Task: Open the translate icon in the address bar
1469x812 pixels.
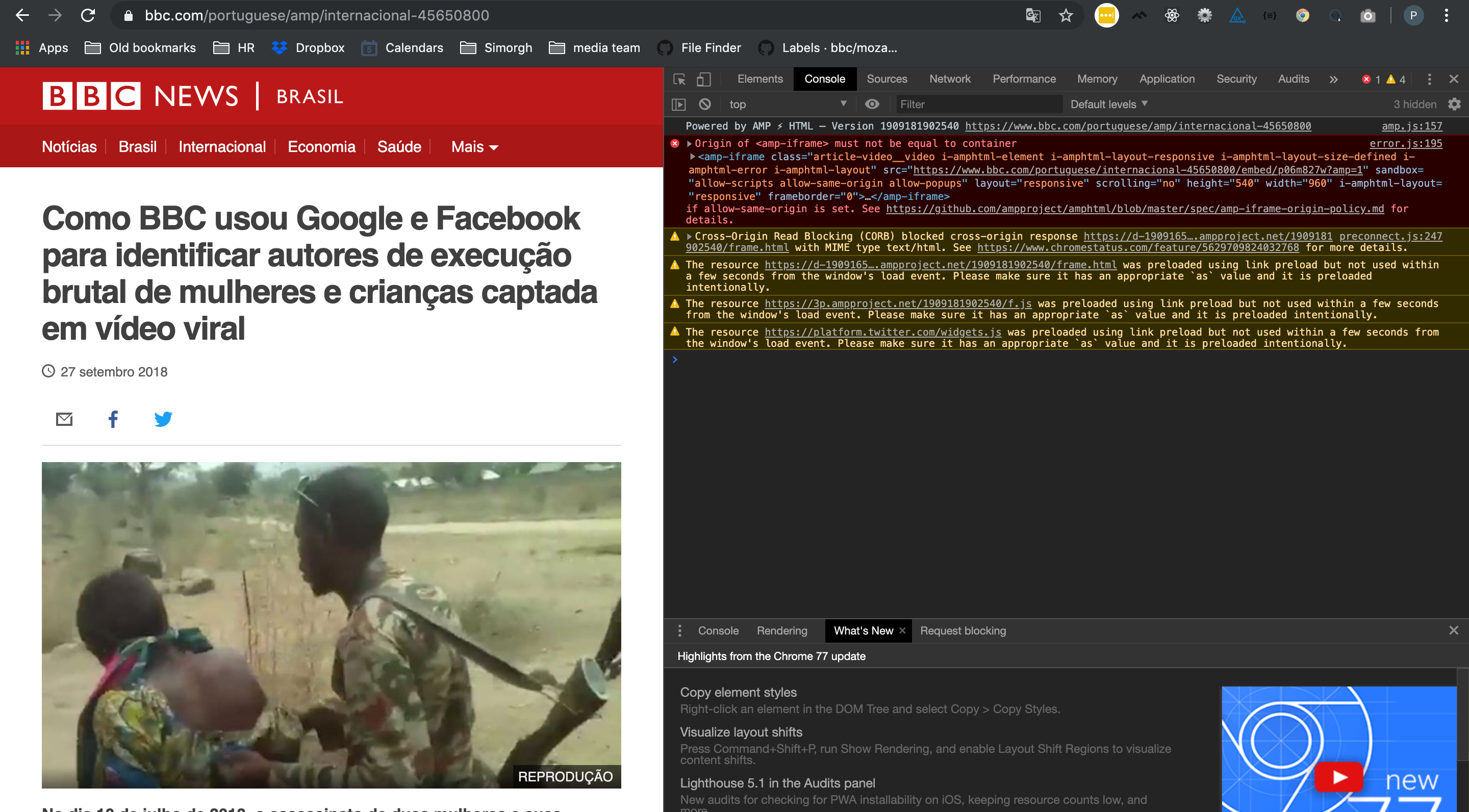Action: [1033, 15]
